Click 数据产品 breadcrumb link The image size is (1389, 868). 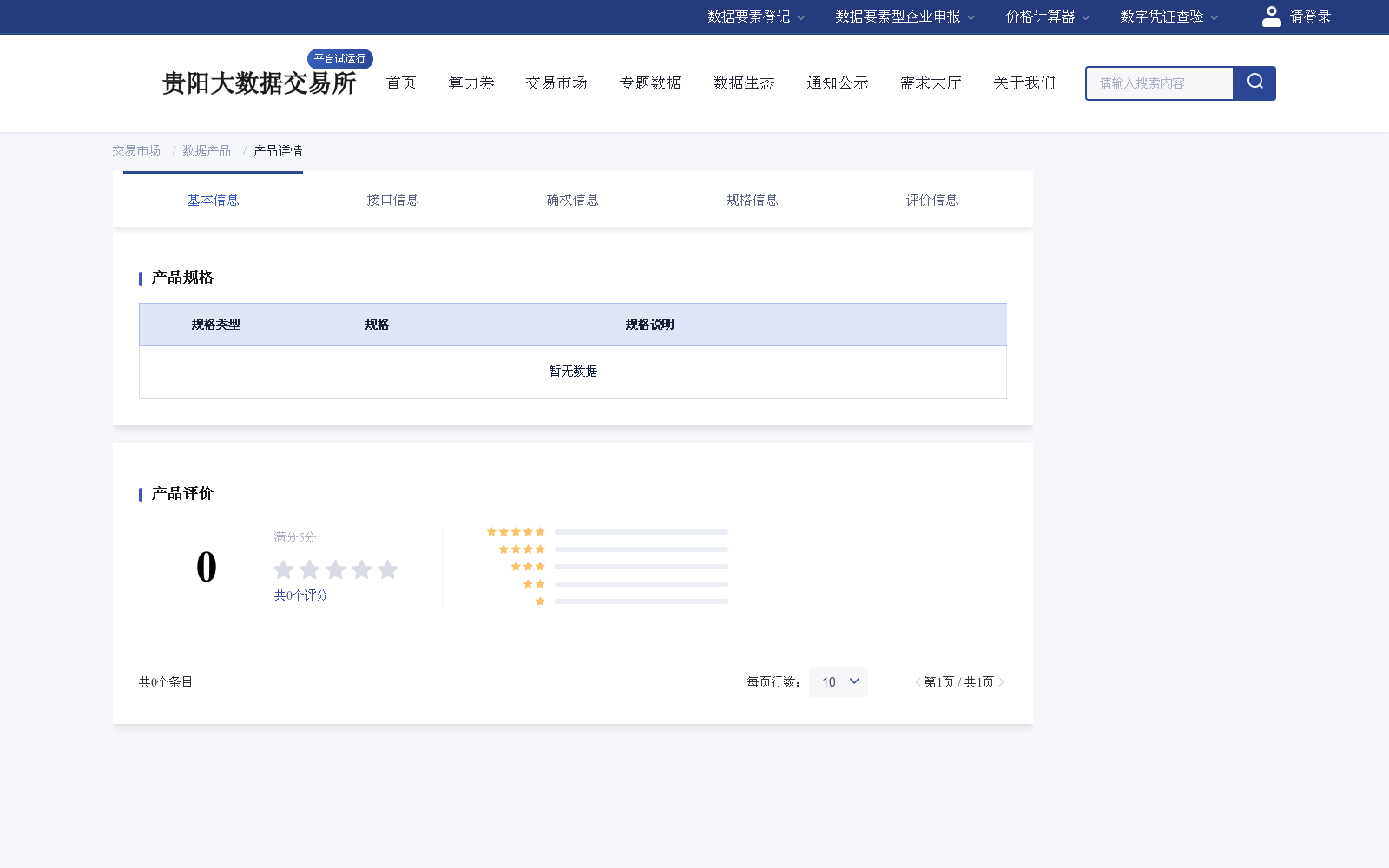pyautogui.click(x=207, y=151)
